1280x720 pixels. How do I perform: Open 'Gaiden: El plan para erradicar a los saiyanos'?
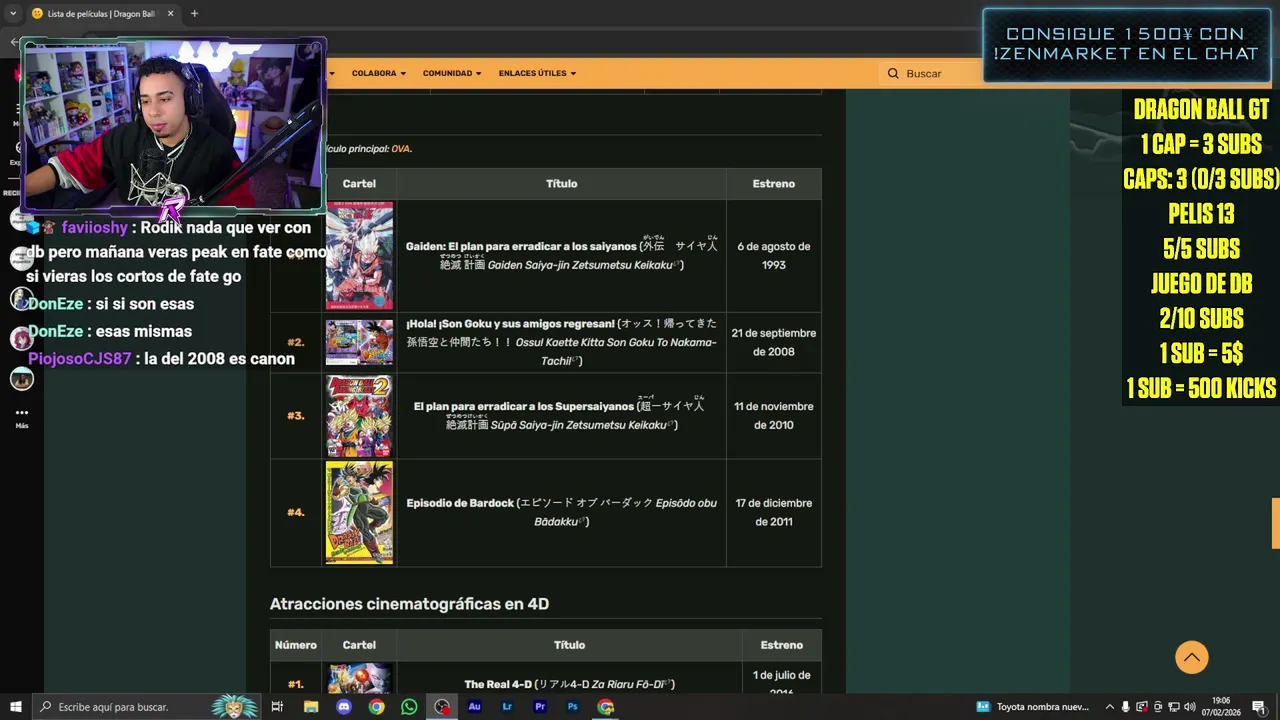(521, 246)
